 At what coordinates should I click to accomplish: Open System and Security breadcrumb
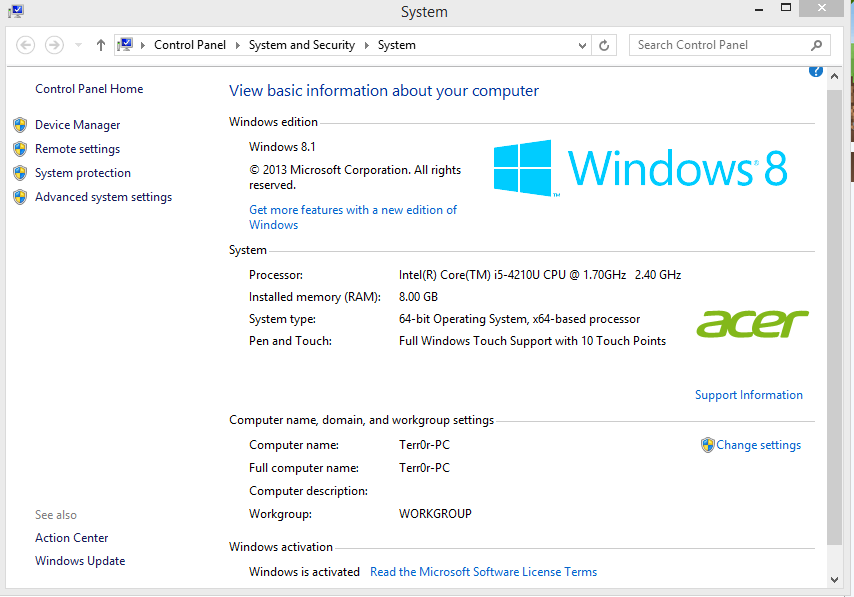[x=302, y=45]
